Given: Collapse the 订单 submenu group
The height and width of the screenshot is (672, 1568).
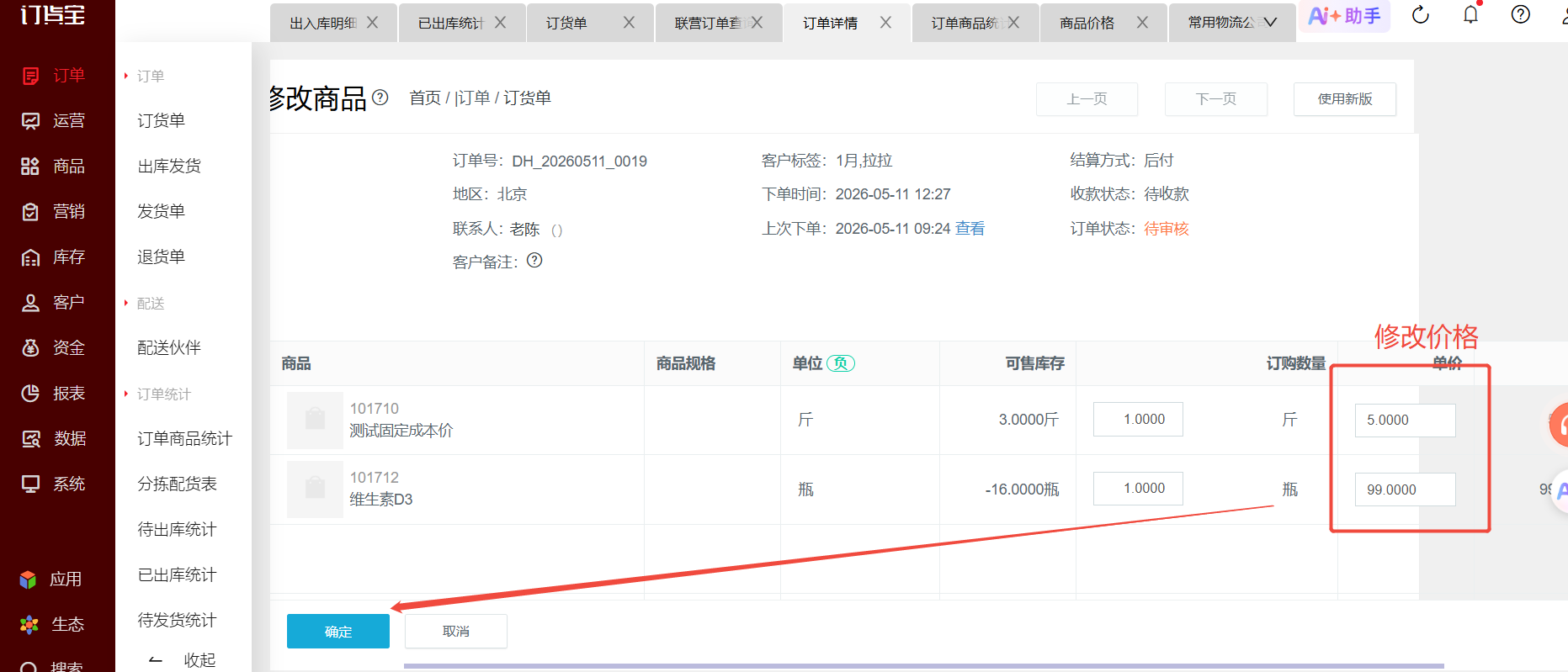Looking at the screenshot, I should click(x=144, y=77).
